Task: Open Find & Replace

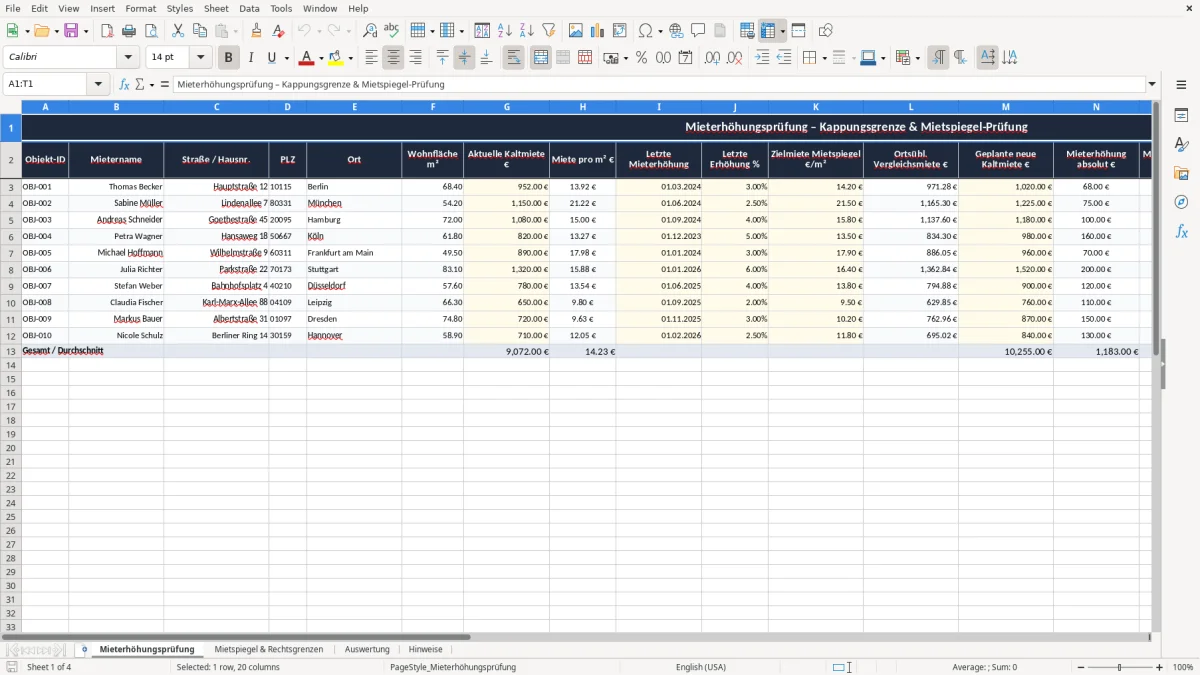Action: click(370, 31)
